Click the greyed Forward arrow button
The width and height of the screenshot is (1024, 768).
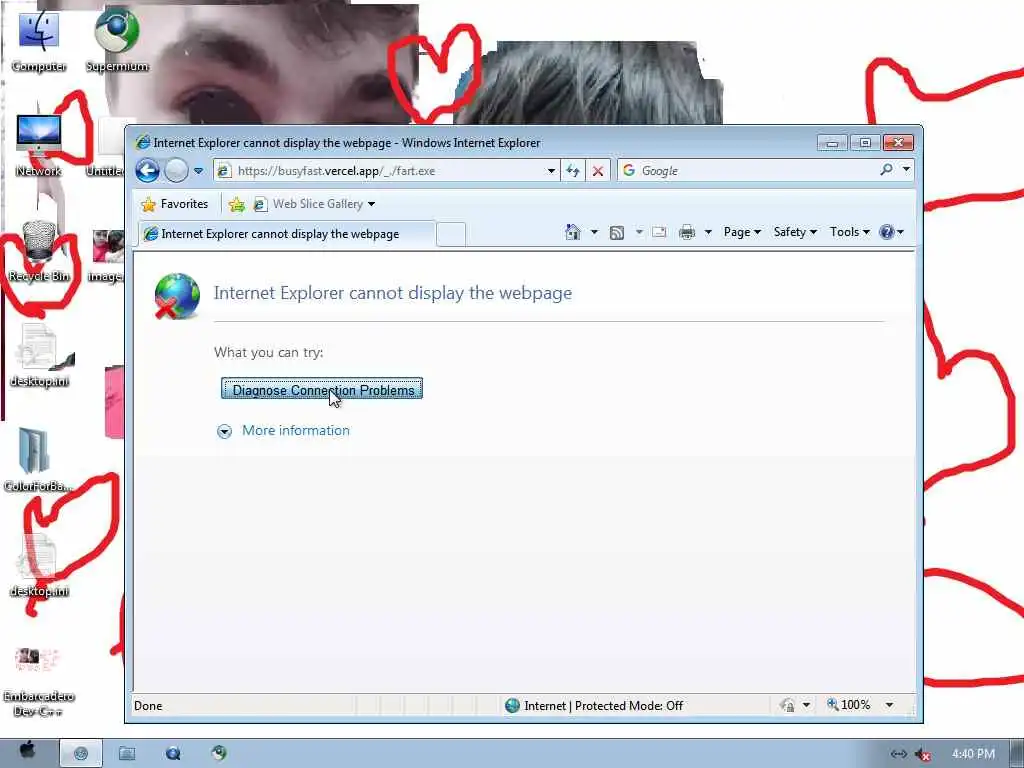(176, 171)
